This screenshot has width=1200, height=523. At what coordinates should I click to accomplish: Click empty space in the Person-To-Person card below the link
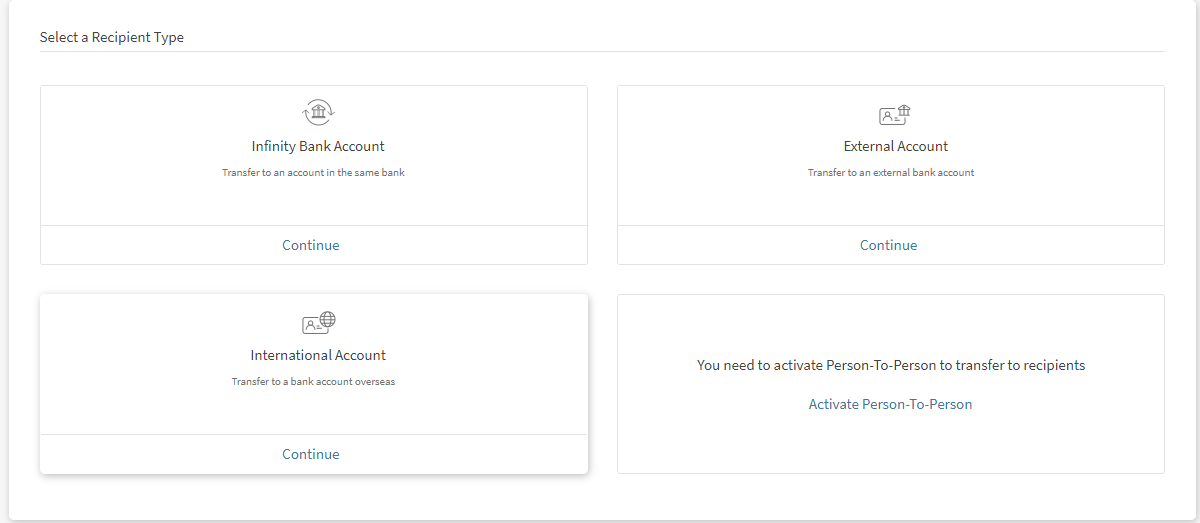[x=890, y=445]
